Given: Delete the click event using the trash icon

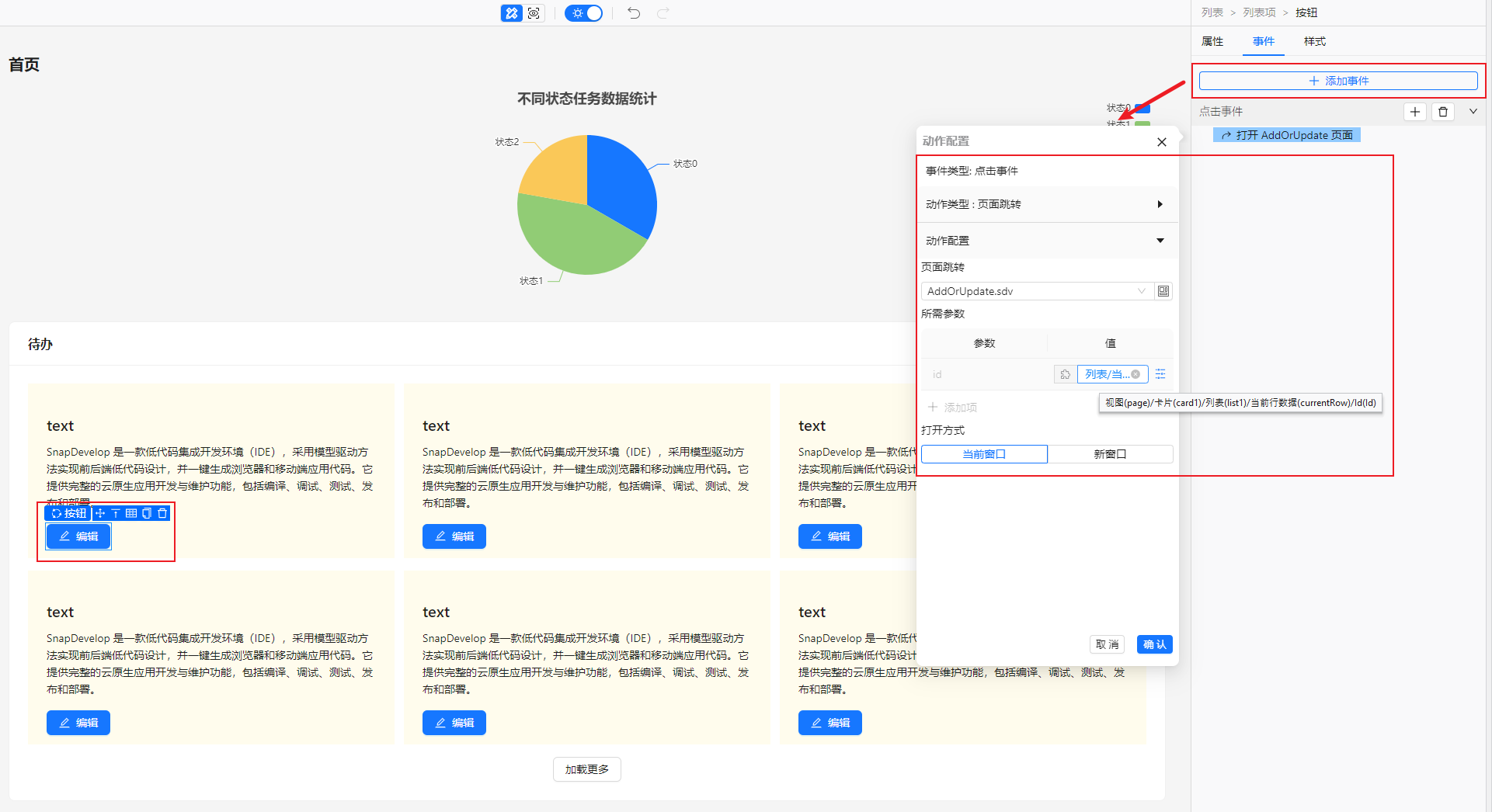Looking at the screenshot, I should pyautogui.click(x=1443, y=112).
